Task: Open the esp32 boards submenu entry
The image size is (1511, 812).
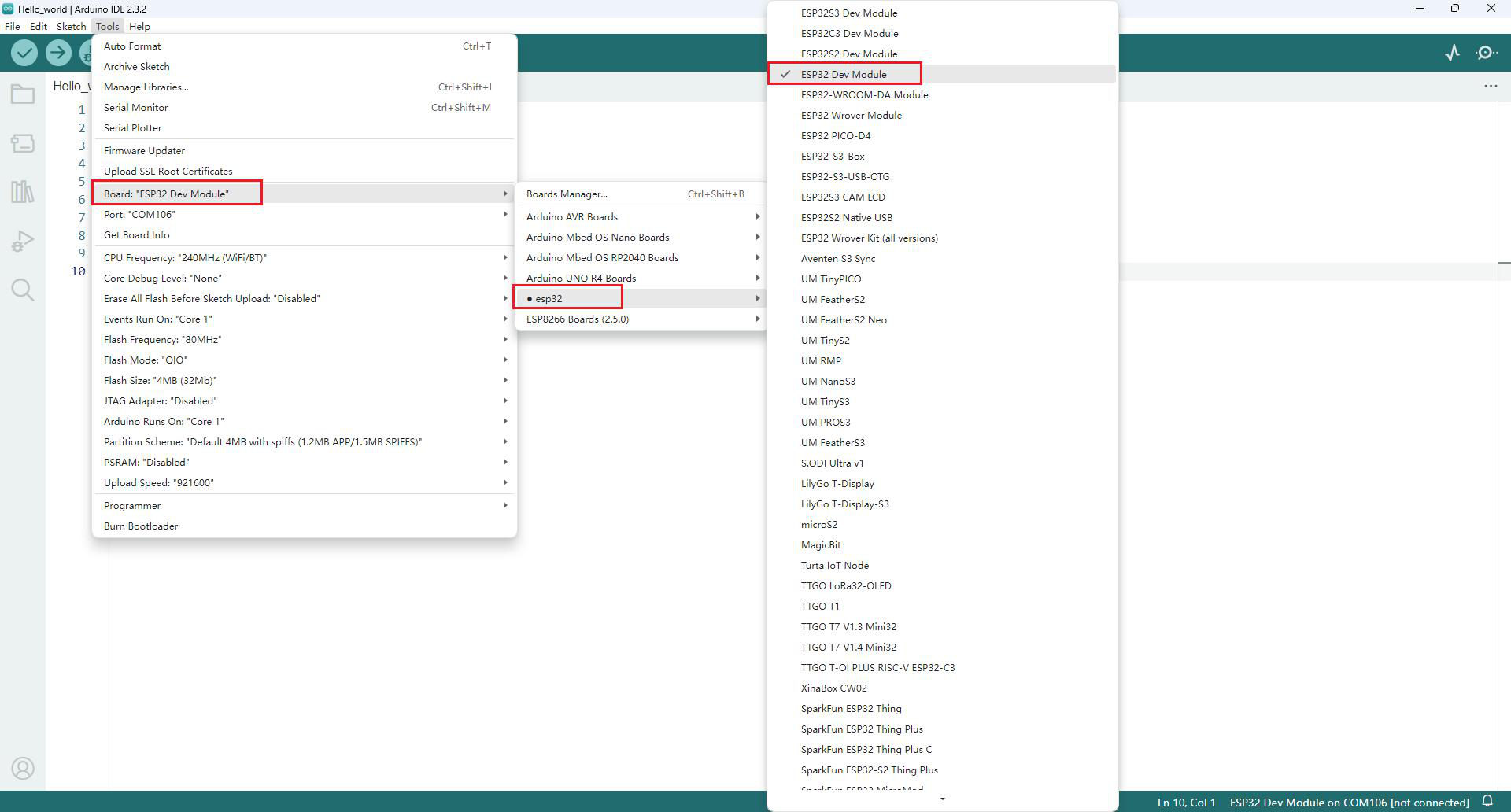Action: (x=641, y=298)
